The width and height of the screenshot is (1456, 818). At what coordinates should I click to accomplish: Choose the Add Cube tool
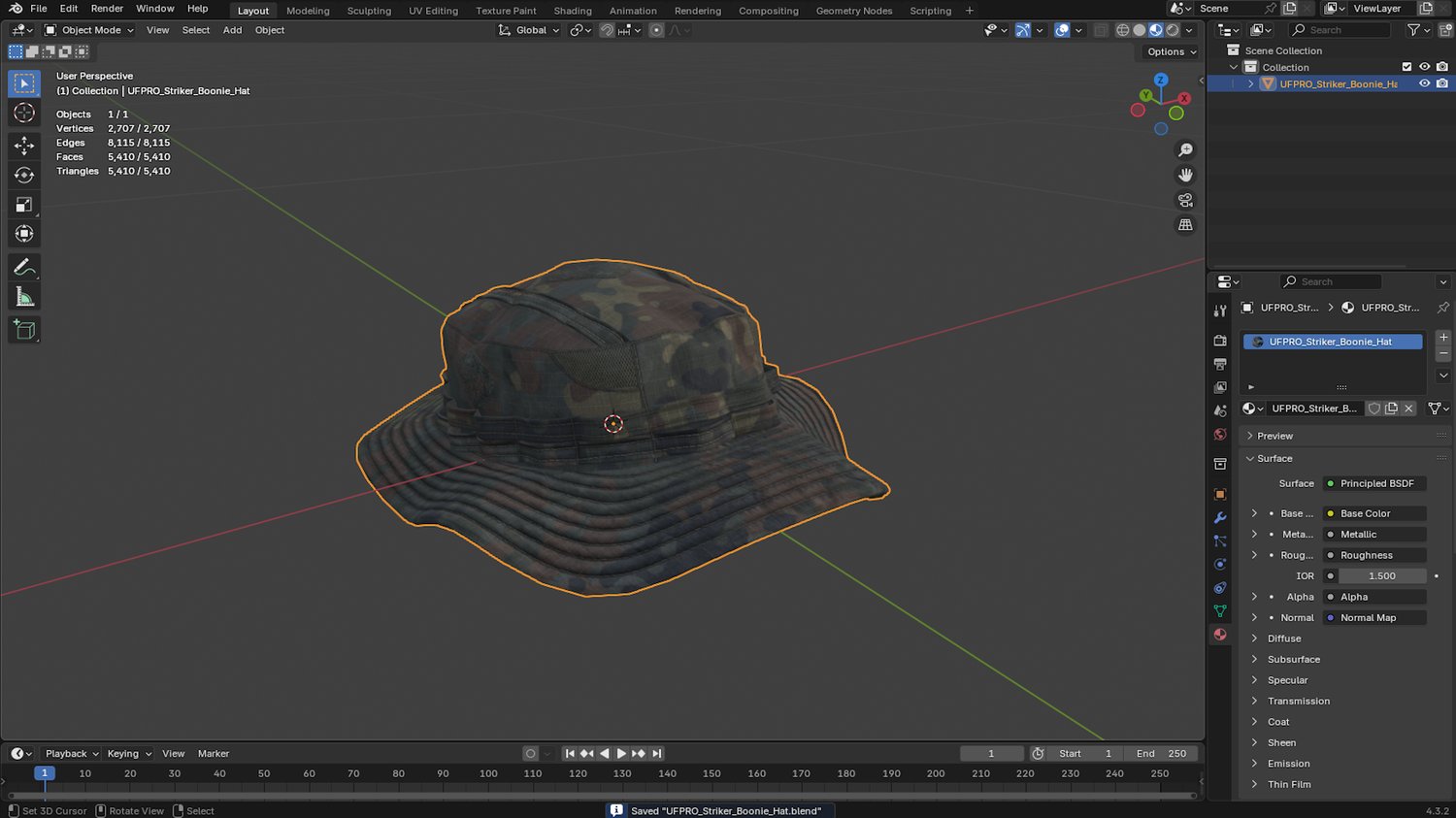coord(24,330)
